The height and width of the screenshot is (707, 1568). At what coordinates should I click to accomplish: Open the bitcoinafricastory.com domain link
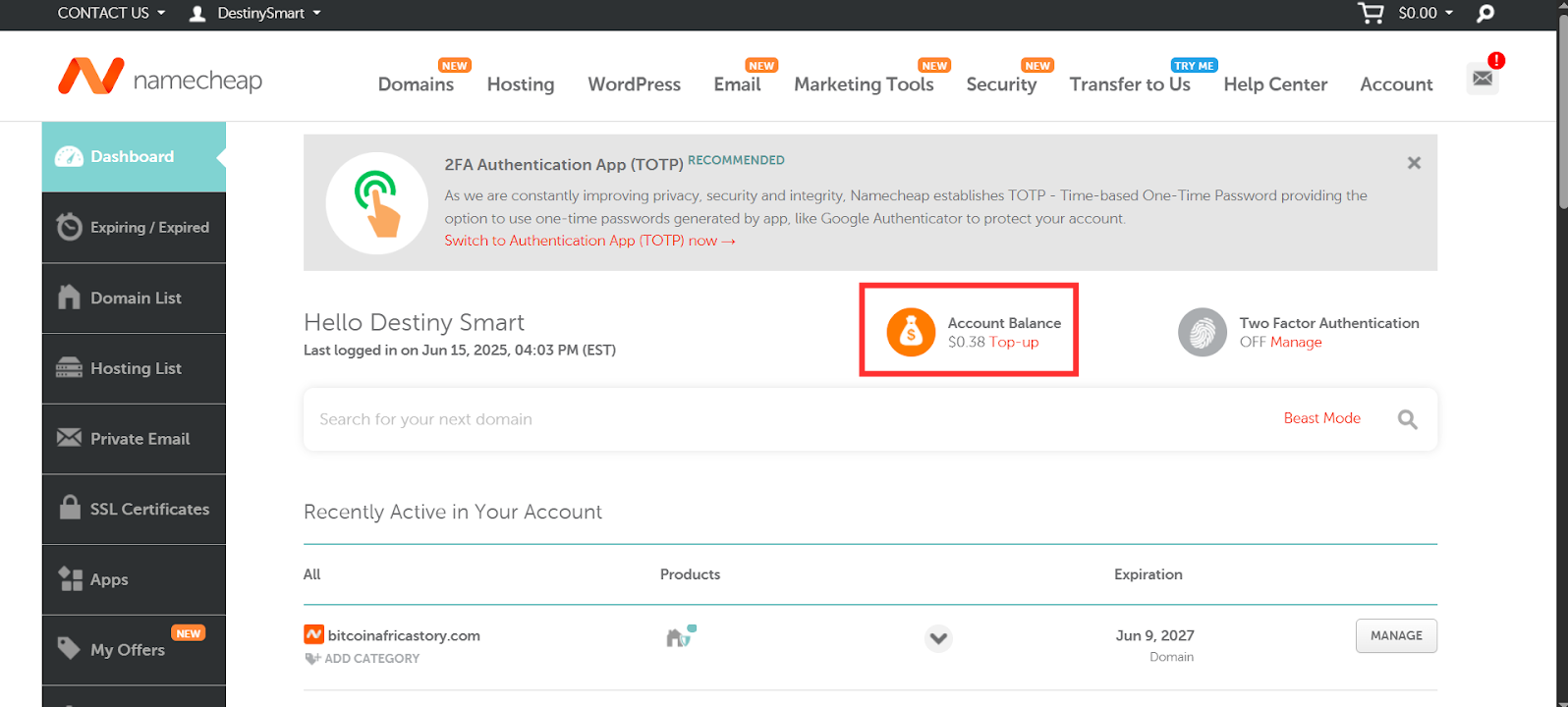404,635
